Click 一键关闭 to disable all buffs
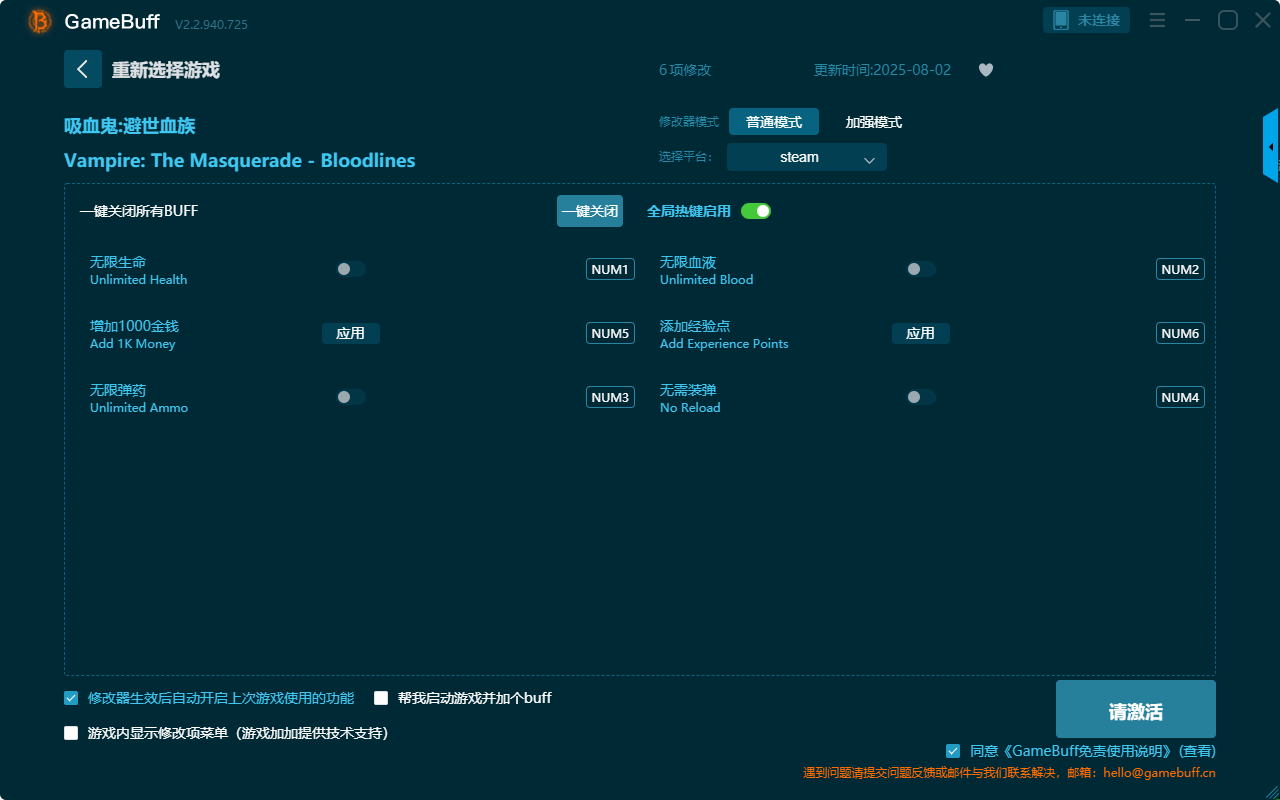This screenshot has width=1280, height=800. (x=590, y=211)
